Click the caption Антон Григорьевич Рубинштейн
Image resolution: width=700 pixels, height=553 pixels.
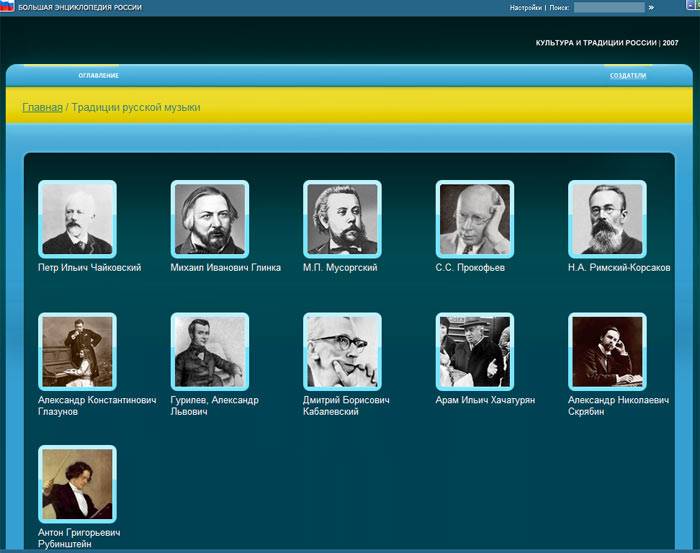(79, 538)
